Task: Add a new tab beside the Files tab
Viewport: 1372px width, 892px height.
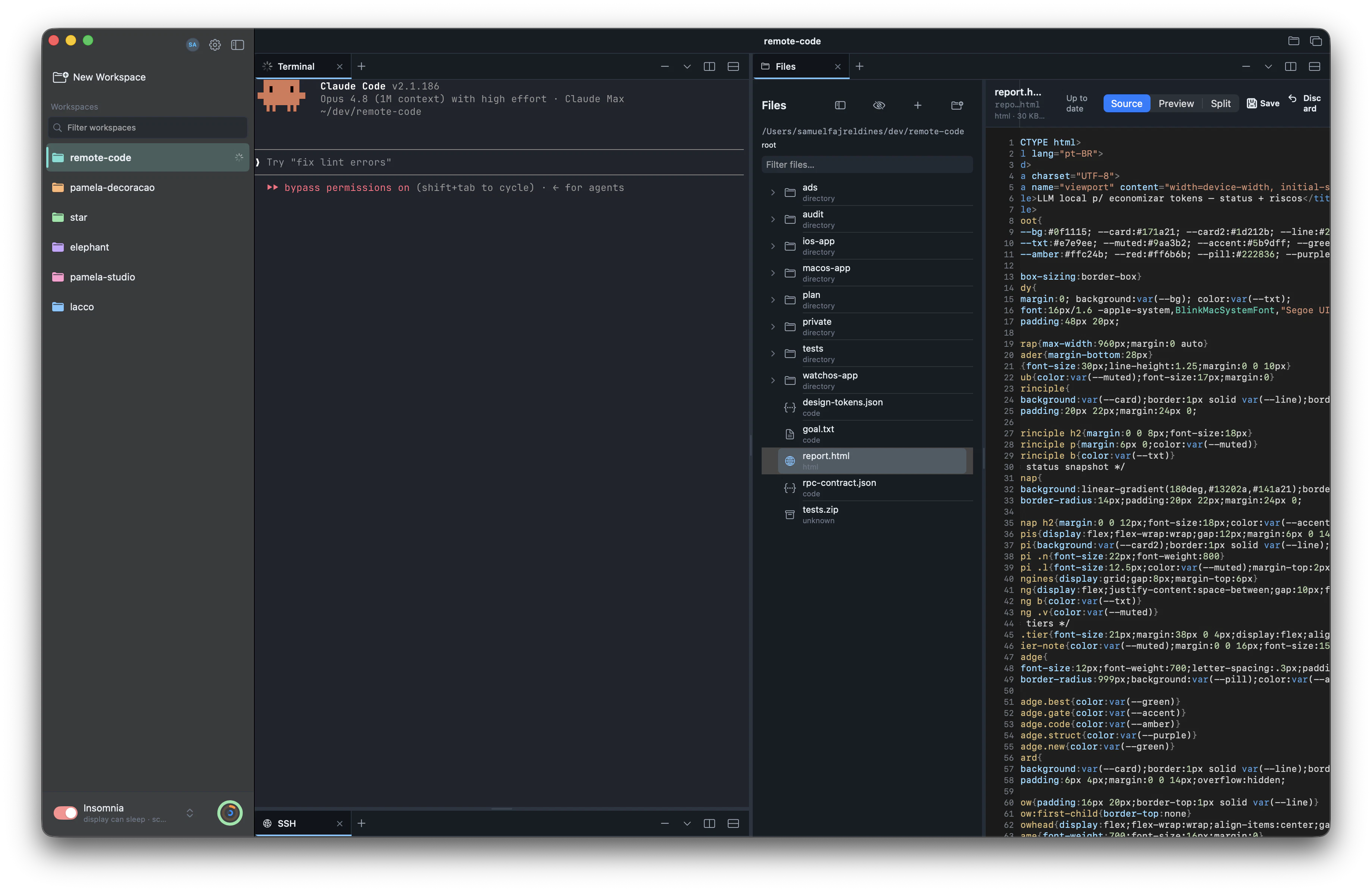Action: tap(859, 66)
